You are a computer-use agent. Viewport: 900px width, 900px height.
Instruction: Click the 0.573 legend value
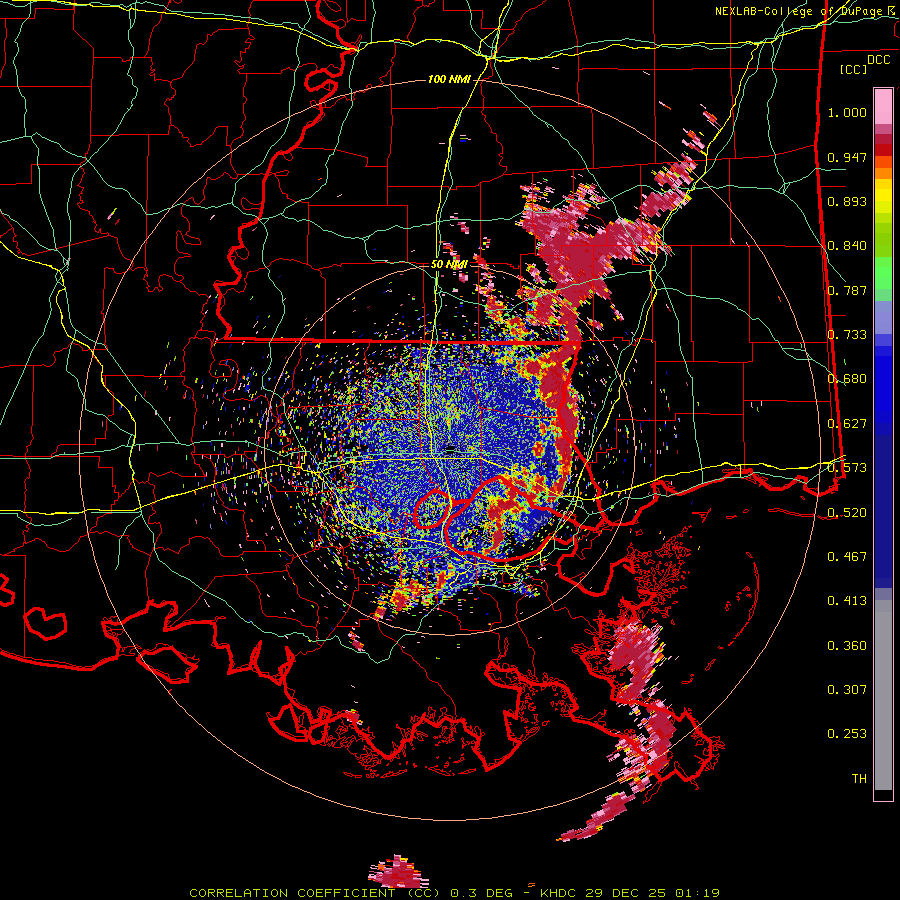[x=847, y=468]
